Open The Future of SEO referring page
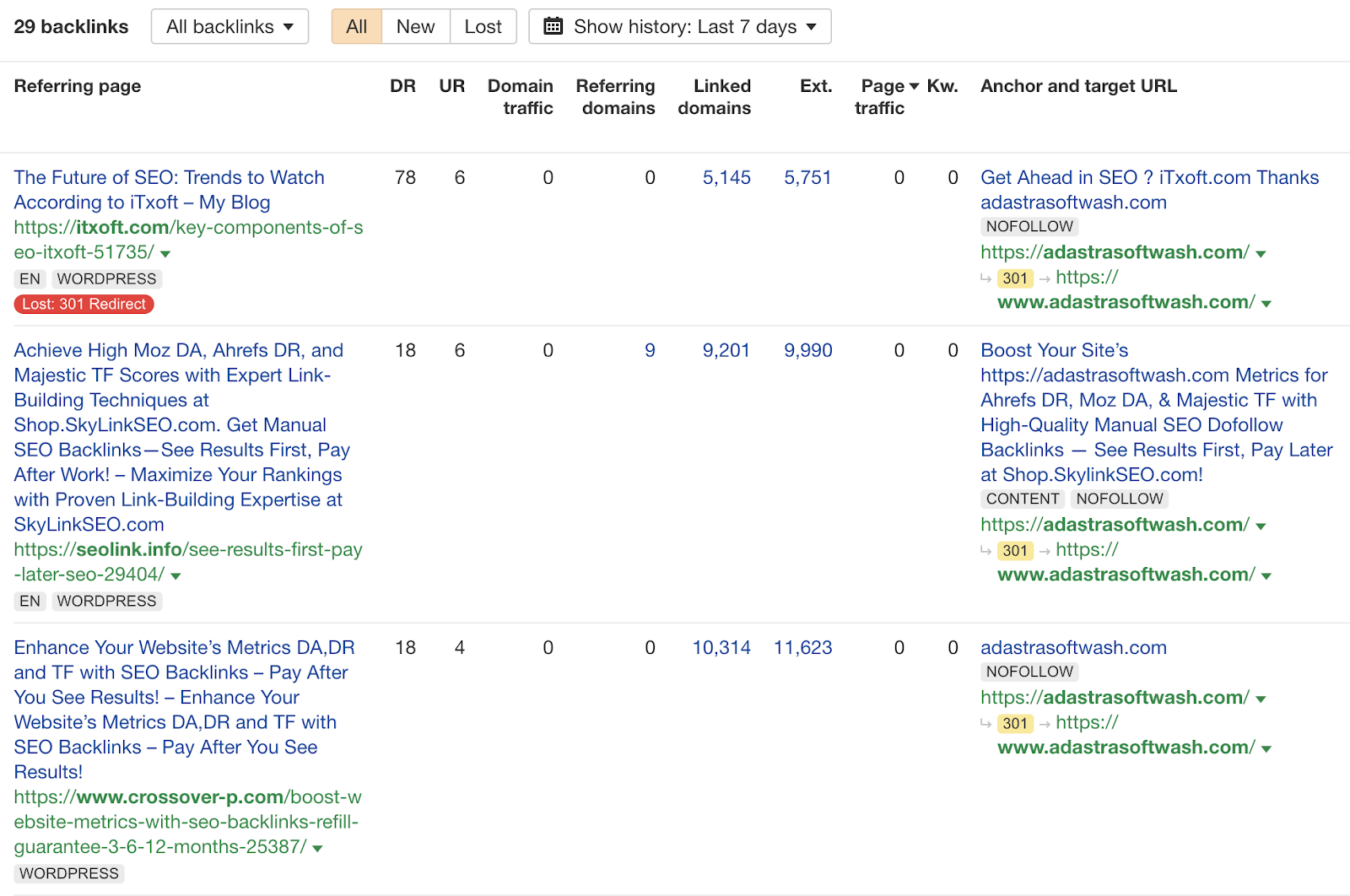This screenshot has height=896, width=1350. (x=169, y=190)
